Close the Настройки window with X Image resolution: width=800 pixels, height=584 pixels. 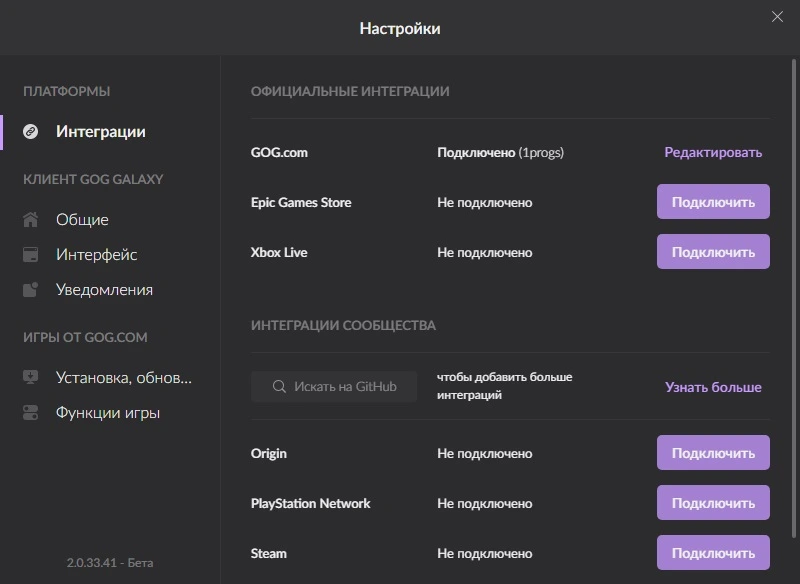pos(777,17)
